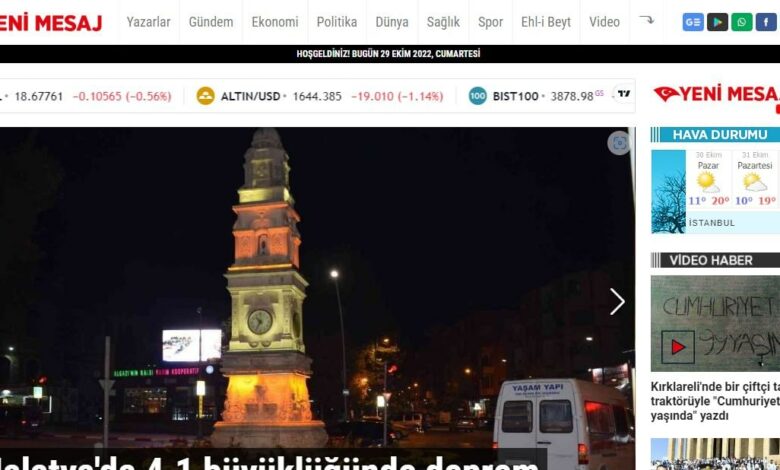
Task: Click Pazar sunny weather icon
Action: (x=707, y=183)
